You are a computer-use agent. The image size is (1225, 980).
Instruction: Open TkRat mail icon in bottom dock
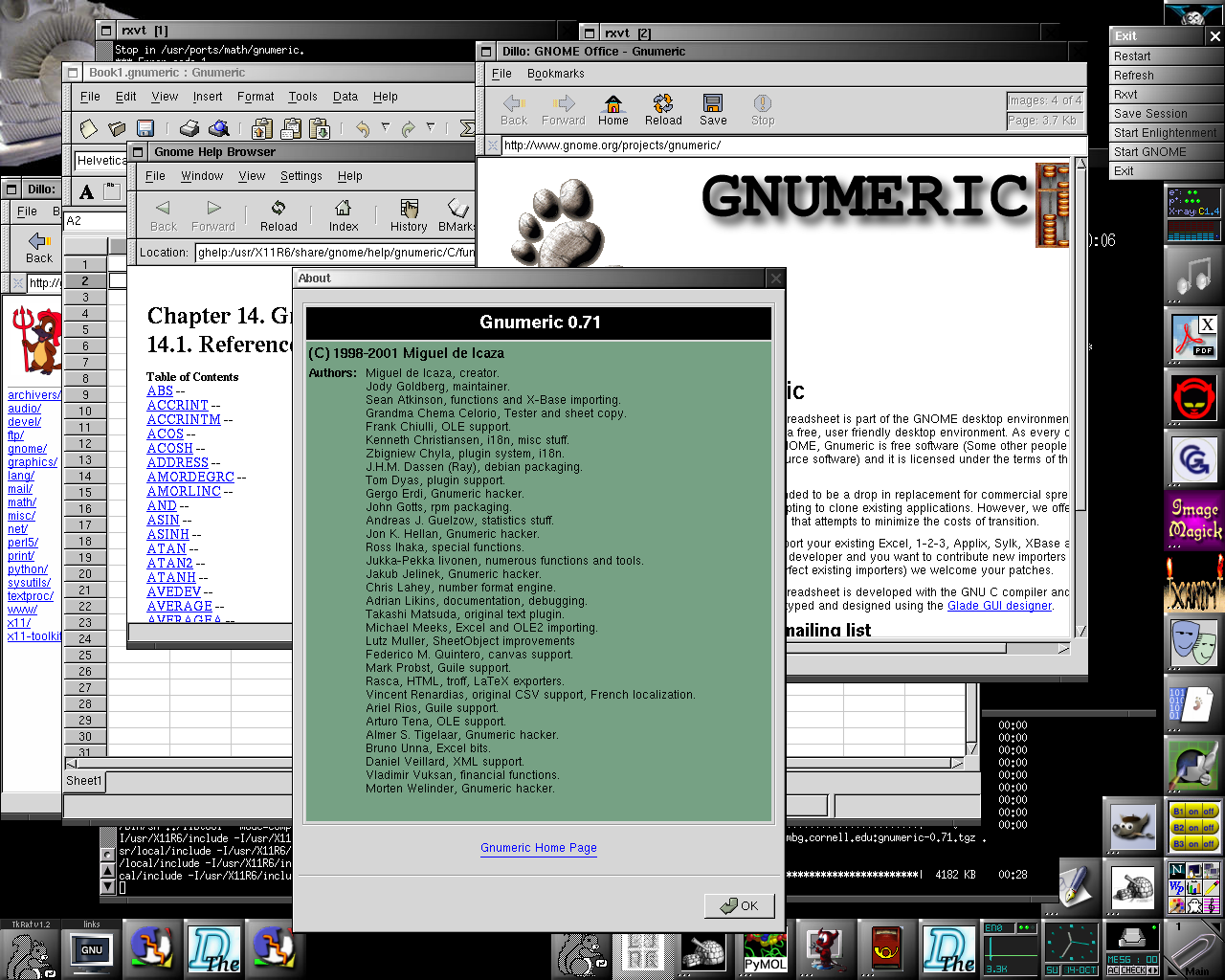pos(29,952)
